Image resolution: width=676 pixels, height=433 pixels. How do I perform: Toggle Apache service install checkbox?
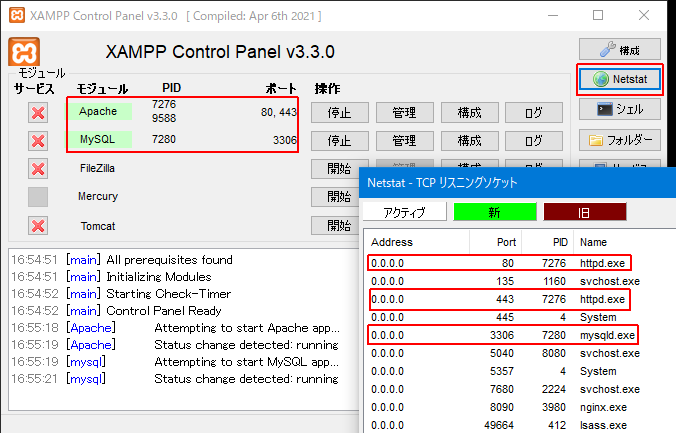(38, 113)
